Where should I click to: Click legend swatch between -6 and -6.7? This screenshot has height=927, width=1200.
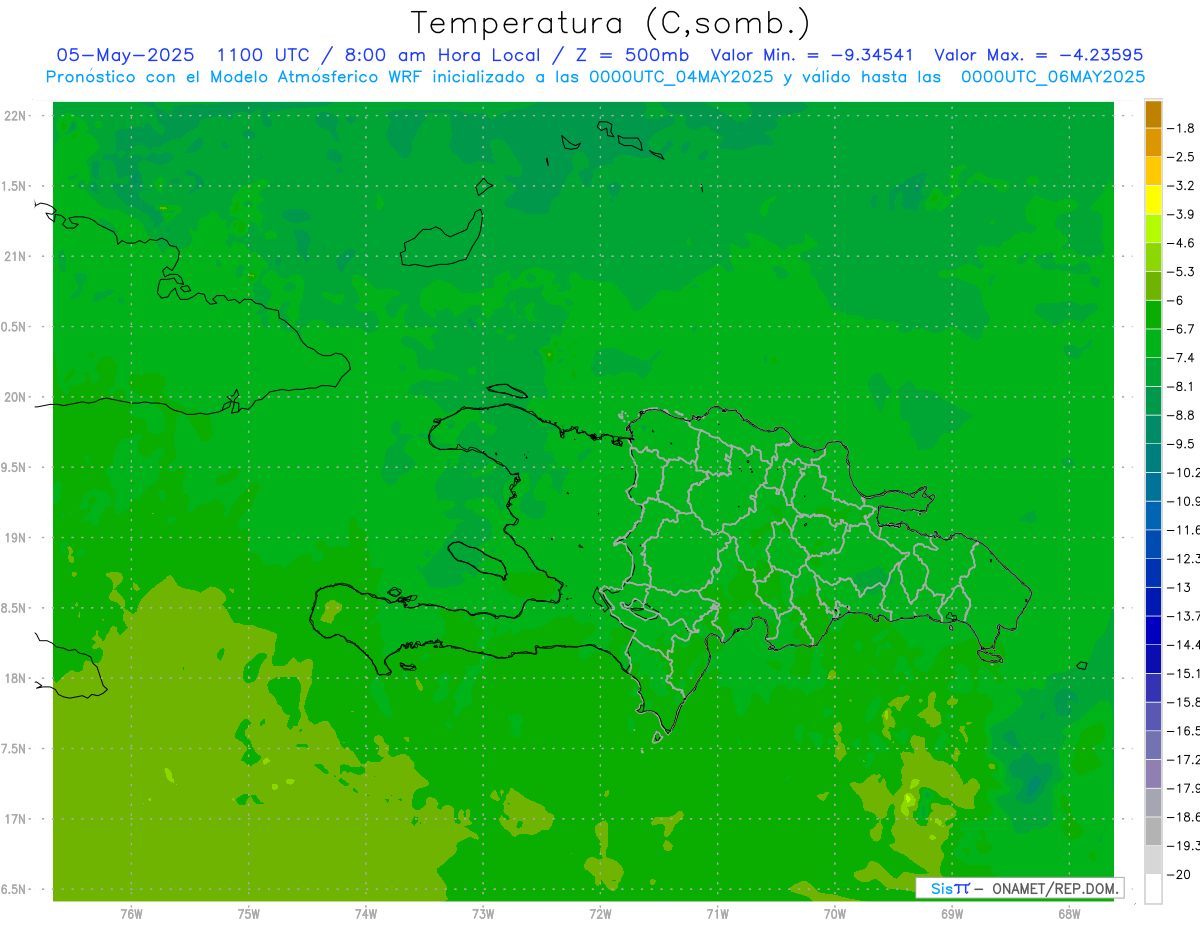1153,315
